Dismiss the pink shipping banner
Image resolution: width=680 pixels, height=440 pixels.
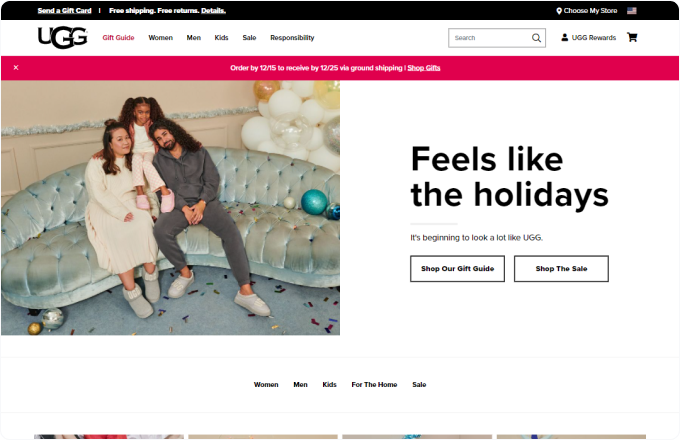click(16, 68)
